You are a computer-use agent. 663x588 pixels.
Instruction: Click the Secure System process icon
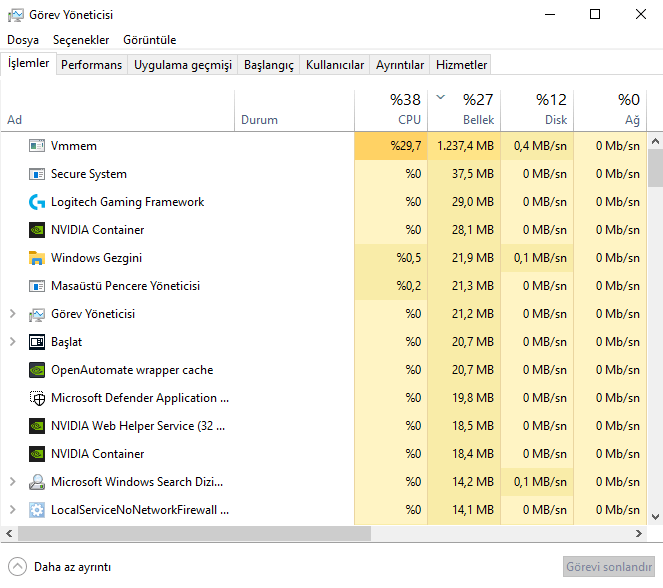click(x=37, y=174)
